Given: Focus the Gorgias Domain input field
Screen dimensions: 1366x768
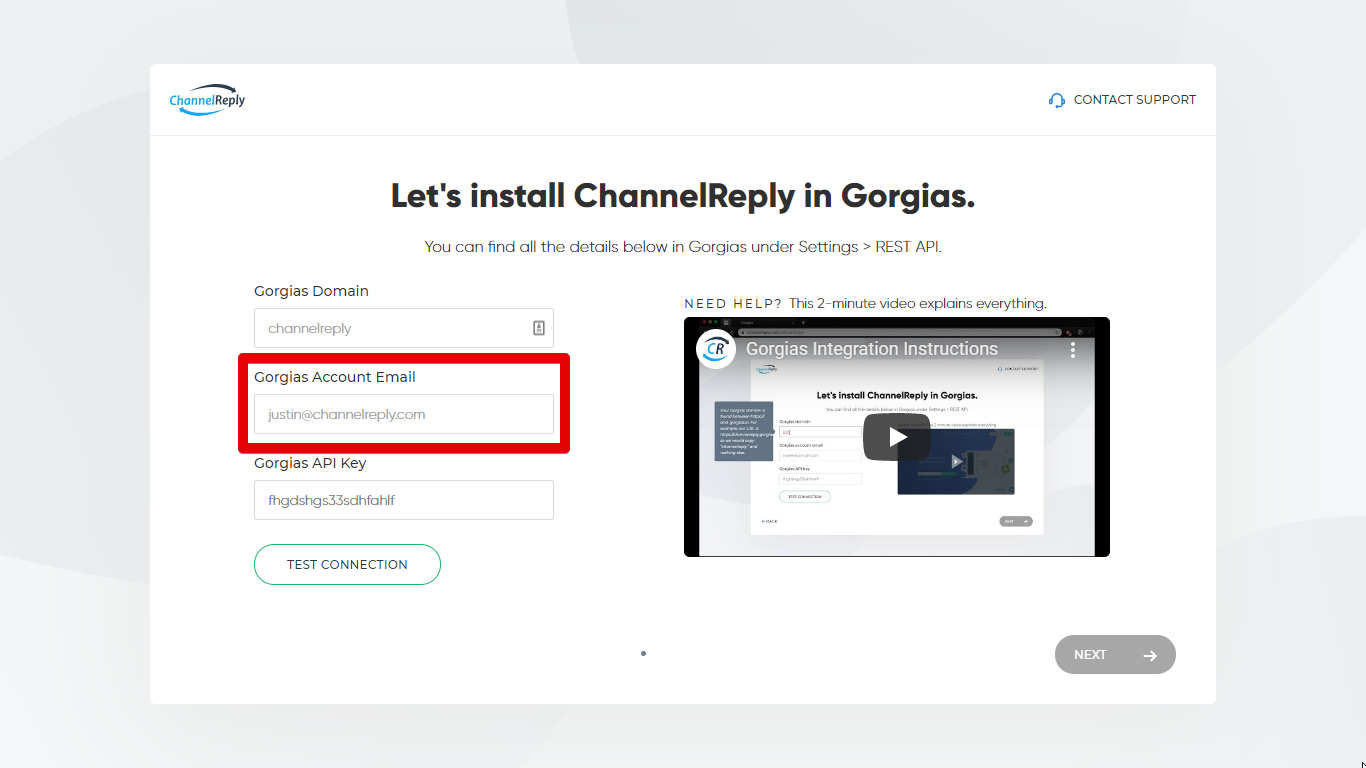Looking at the screenshot, I should point(404,328).
